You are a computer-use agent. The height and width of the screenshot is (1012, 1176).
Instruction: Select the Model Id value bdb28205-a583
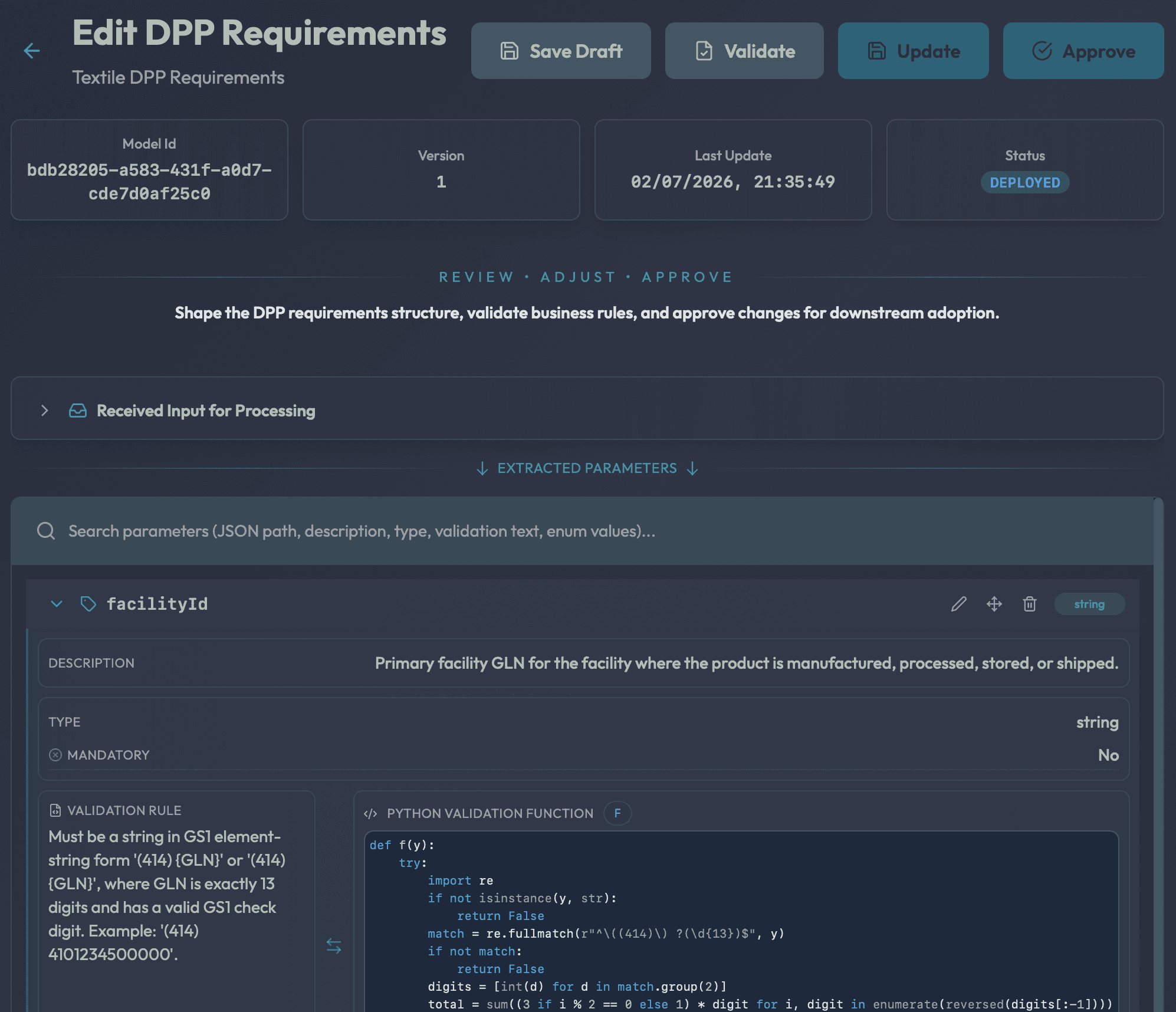pos(149,182)
